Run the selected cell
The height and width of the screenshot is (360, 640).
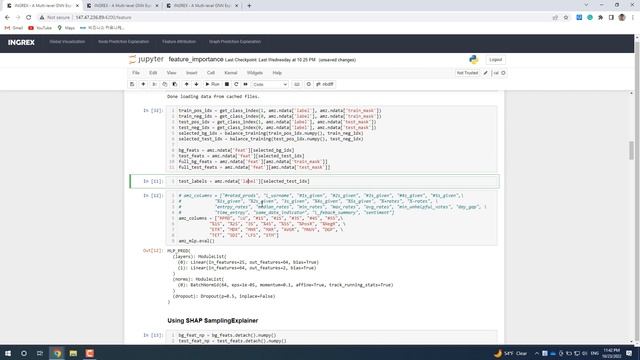pyautogui.click(x=212, y=84)
